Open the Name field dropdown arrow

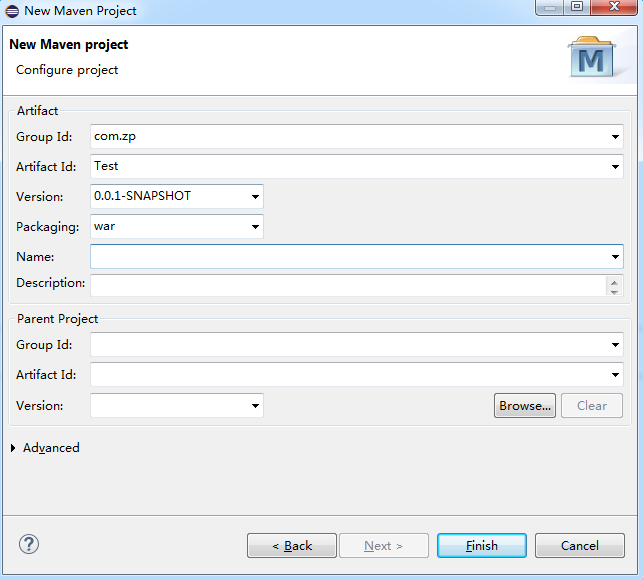coord(615,257)
